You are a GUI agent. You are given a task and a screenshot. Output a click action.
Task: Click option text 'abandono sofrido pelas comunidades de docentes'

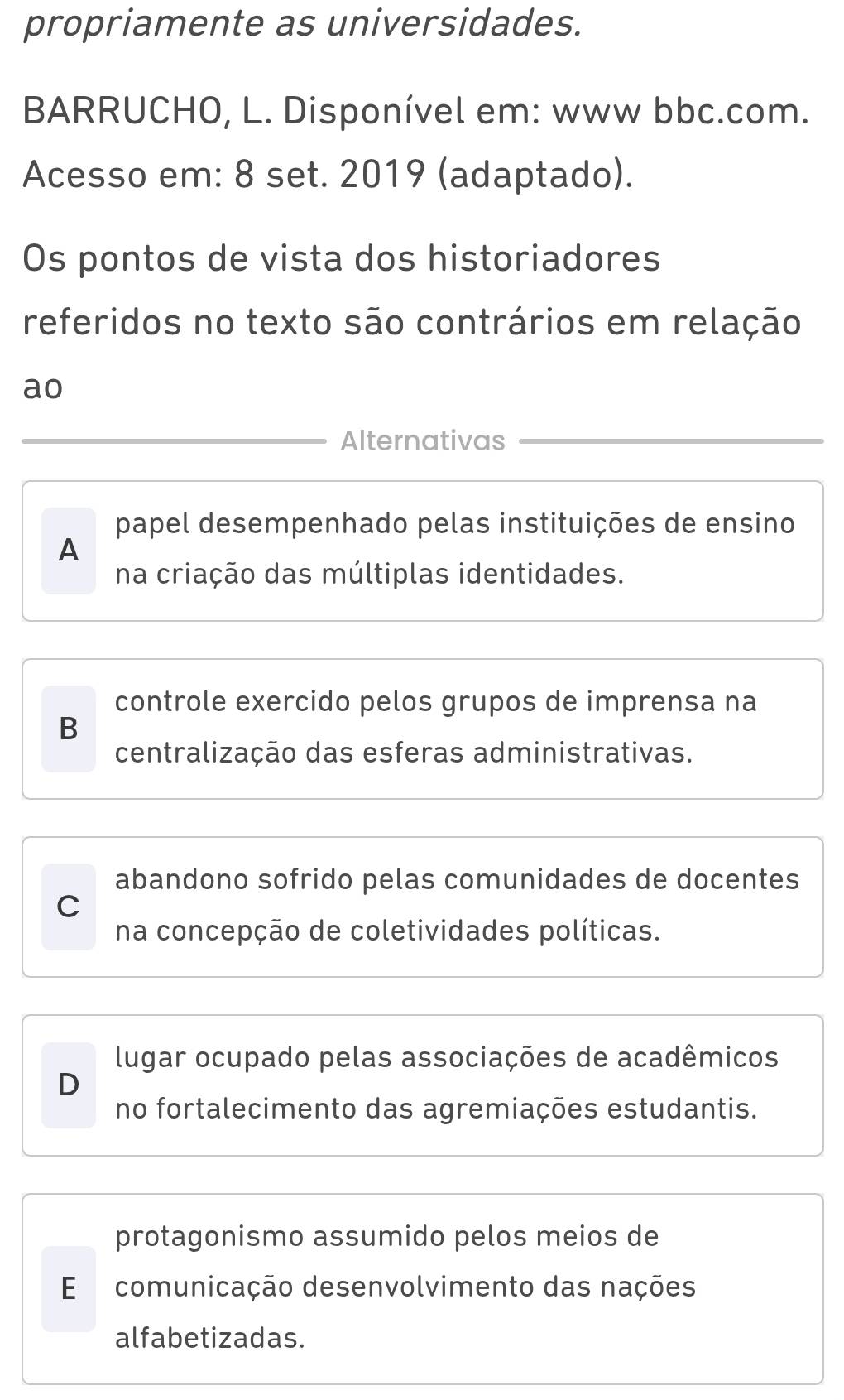(457, 879)
